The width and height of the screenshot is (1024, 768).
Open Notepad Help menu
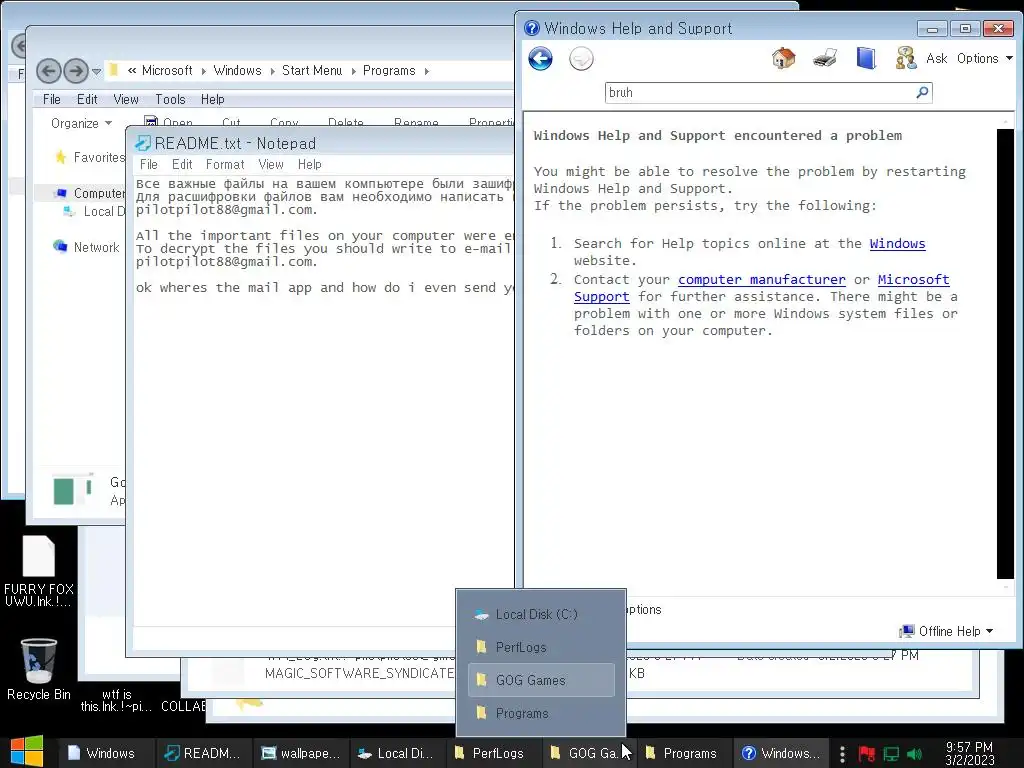click(310, 165)
